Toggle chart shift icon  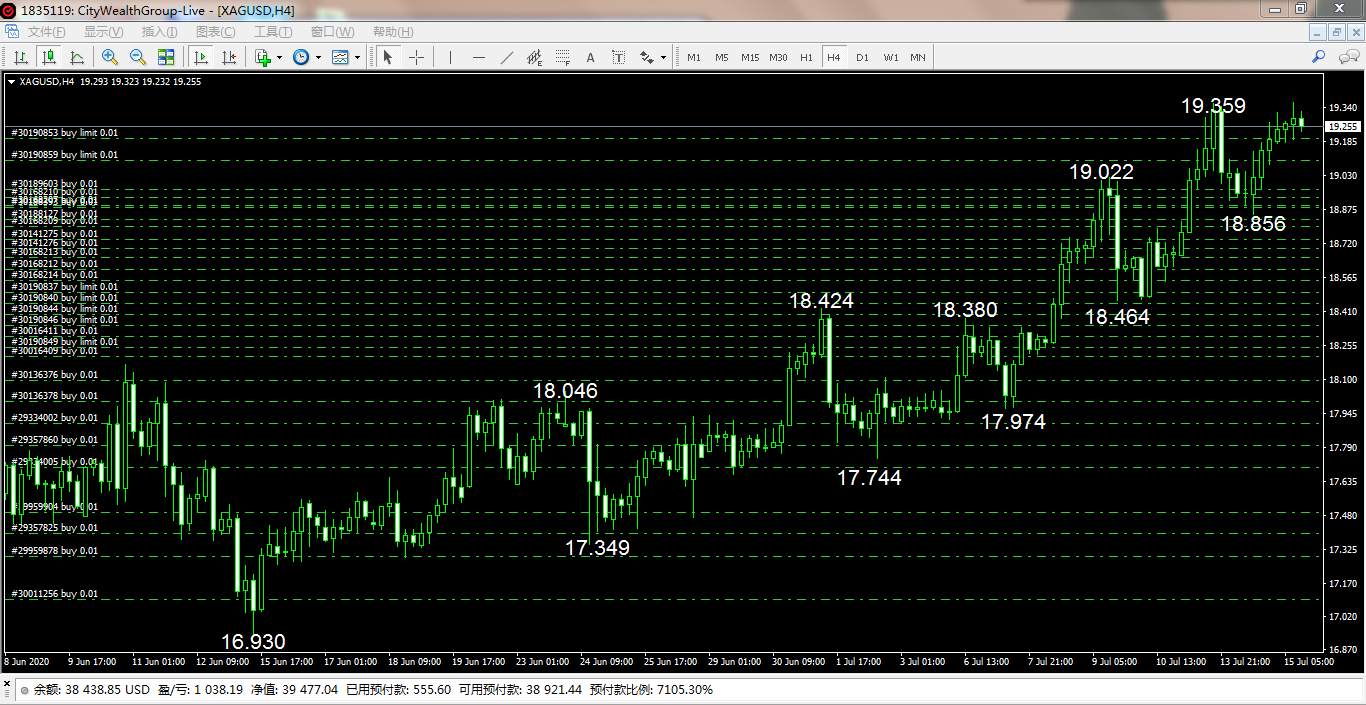(x=229, y=57)
